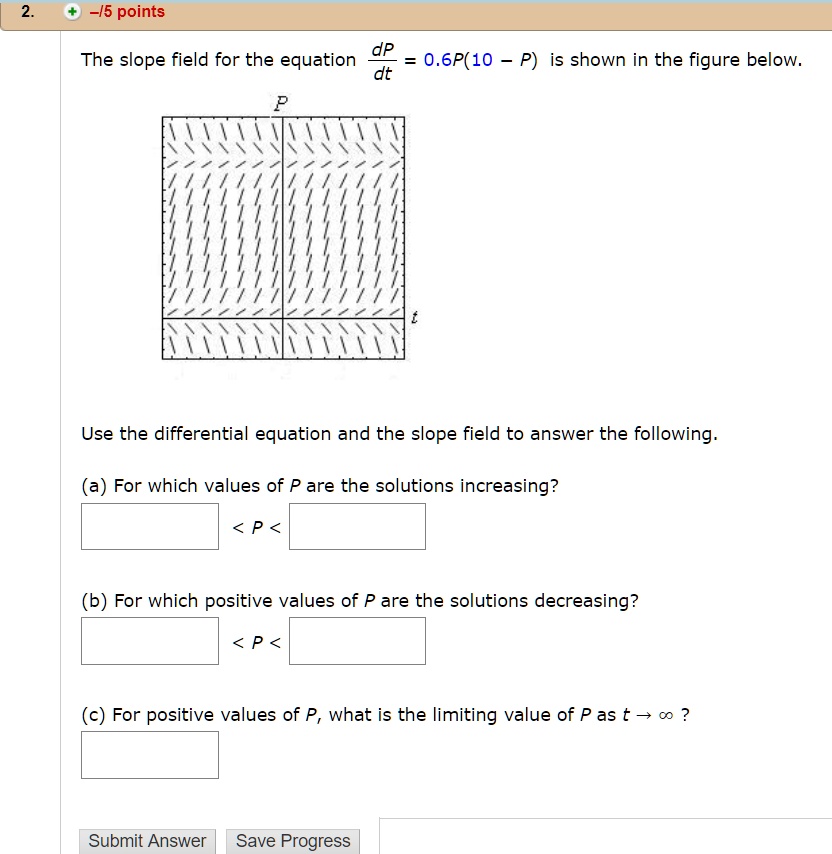832x854 pixels.
Task: Click the orange question header bar
Action: click(400, 12)
